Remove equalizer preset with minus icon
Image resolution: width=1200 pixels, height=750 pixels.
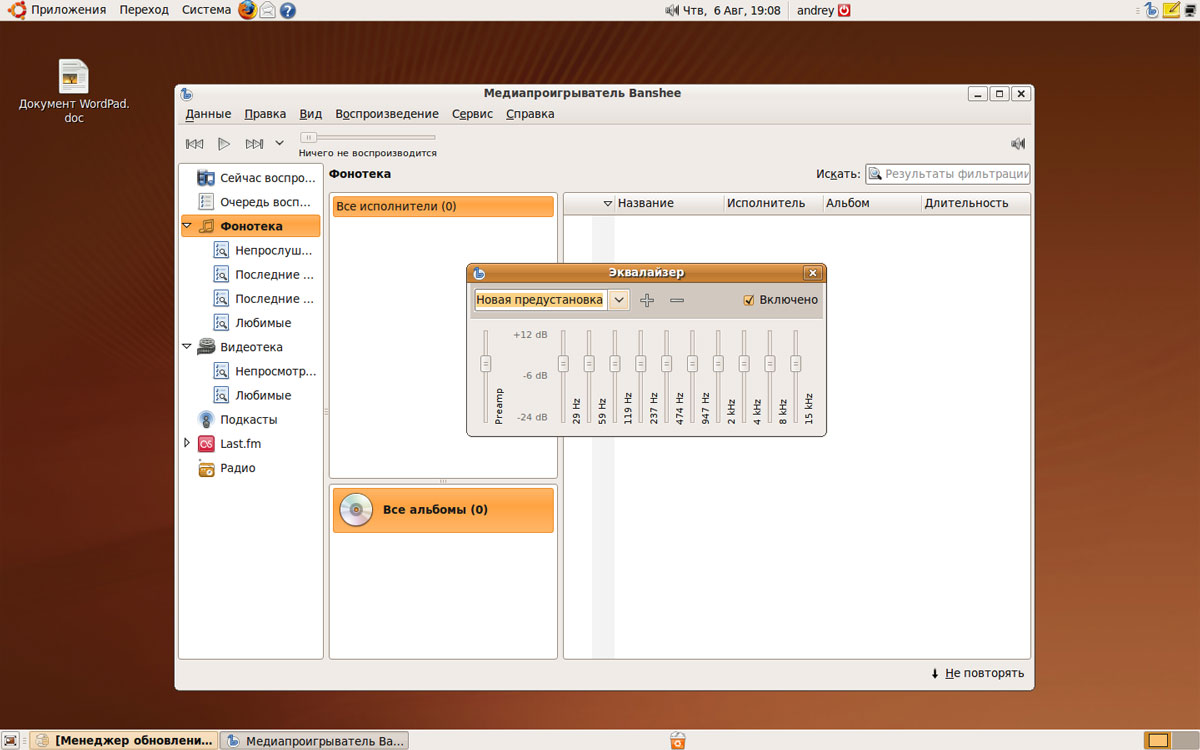[677, 300]
